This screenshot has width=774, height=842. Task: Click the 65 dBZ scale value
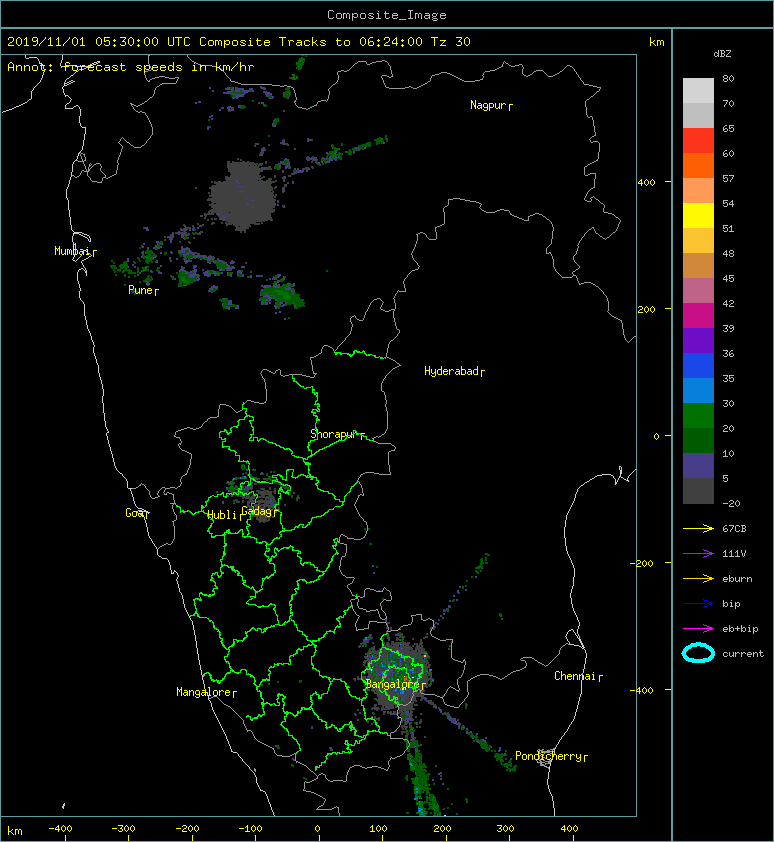(x=728, y=128)
